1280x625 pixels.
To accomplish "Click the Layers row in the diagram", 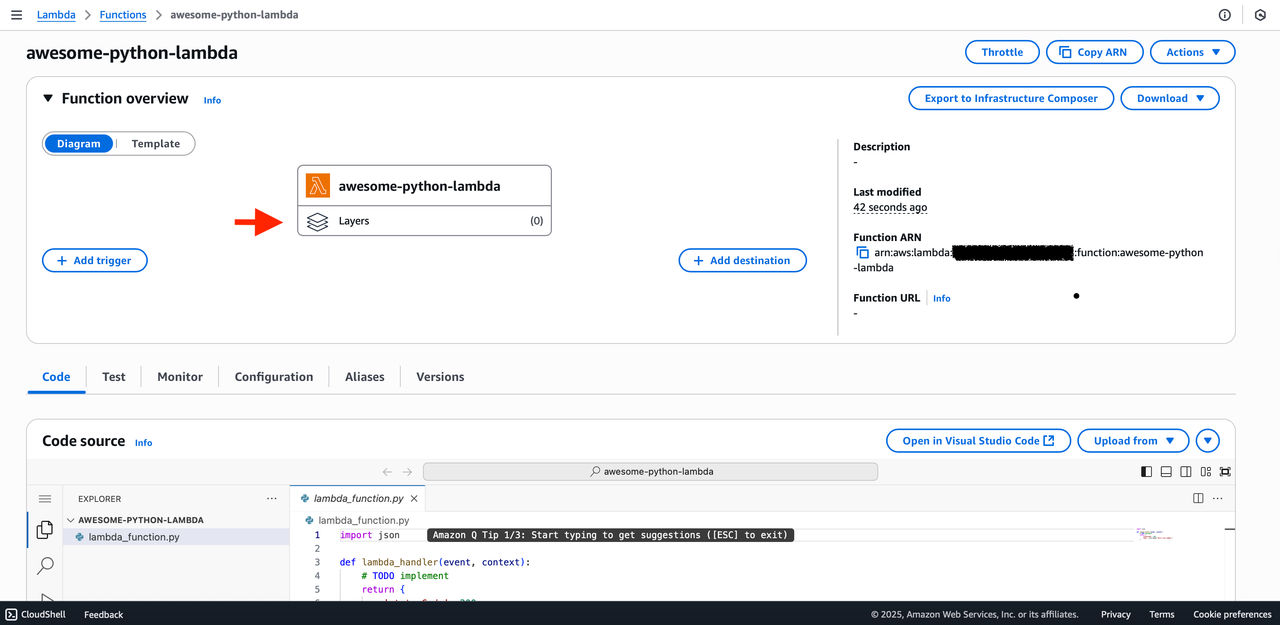I will 424,221.
